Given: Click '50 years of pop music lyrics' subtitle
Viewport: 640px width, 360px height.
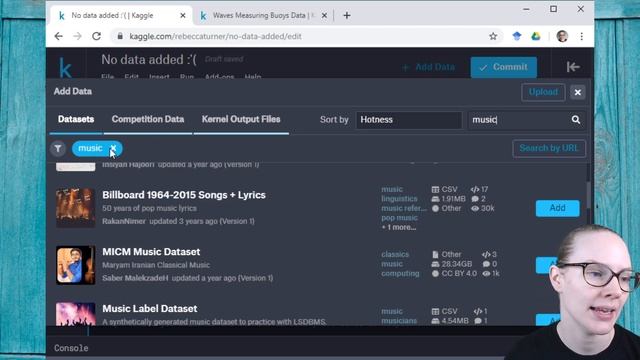Looking at the screenshot, I should [149, 208].
